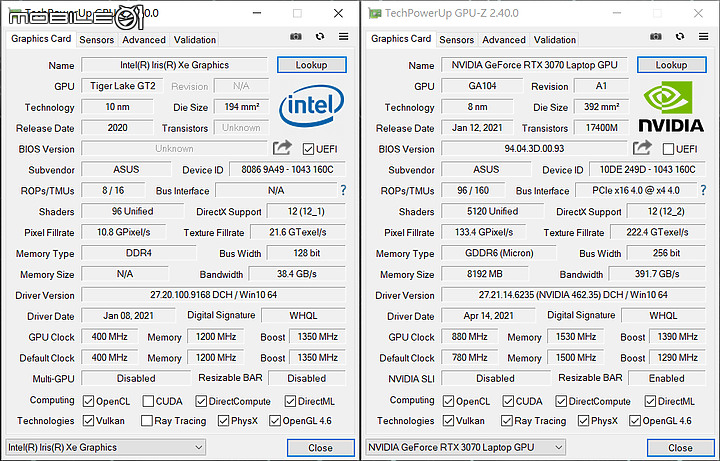Click Name field NVIDIA GeForce RTX 3070 Laptop GPU

coord(534,65)
